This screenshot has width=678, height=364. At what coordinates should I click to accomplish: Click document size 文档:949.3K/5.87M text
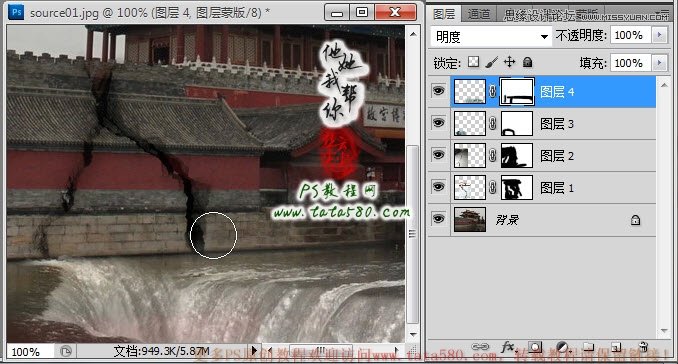click(x=162, y=351)
